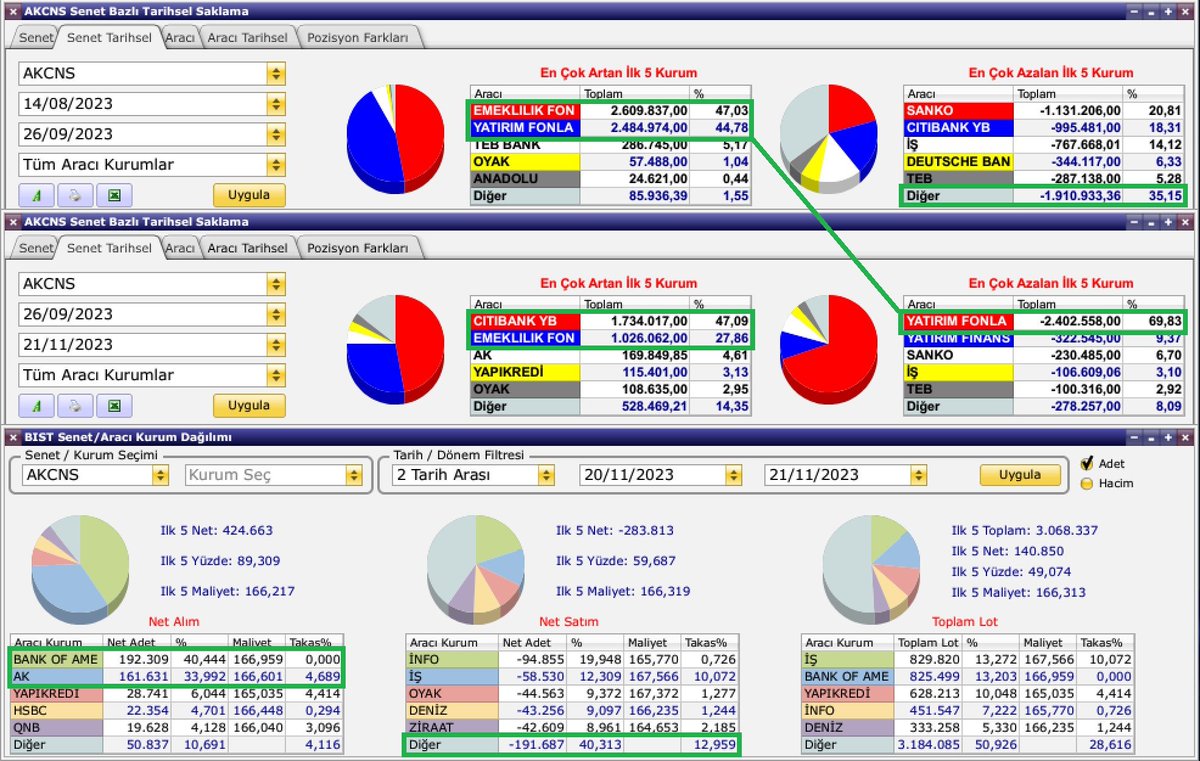Select the Hacim radio option
This screenshot has height=761, width=1200.
(x=1086, y=484)
